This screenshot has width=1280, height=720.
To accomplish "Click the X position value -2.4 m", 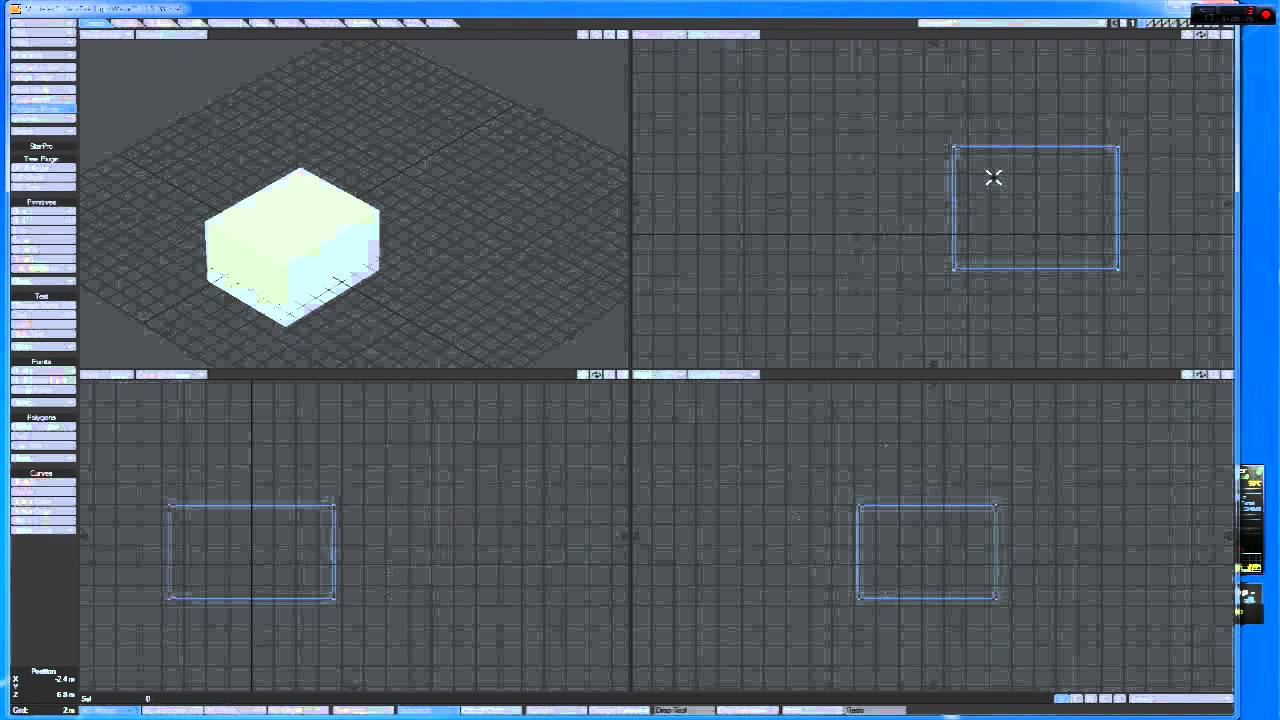I will pos(65,679).
